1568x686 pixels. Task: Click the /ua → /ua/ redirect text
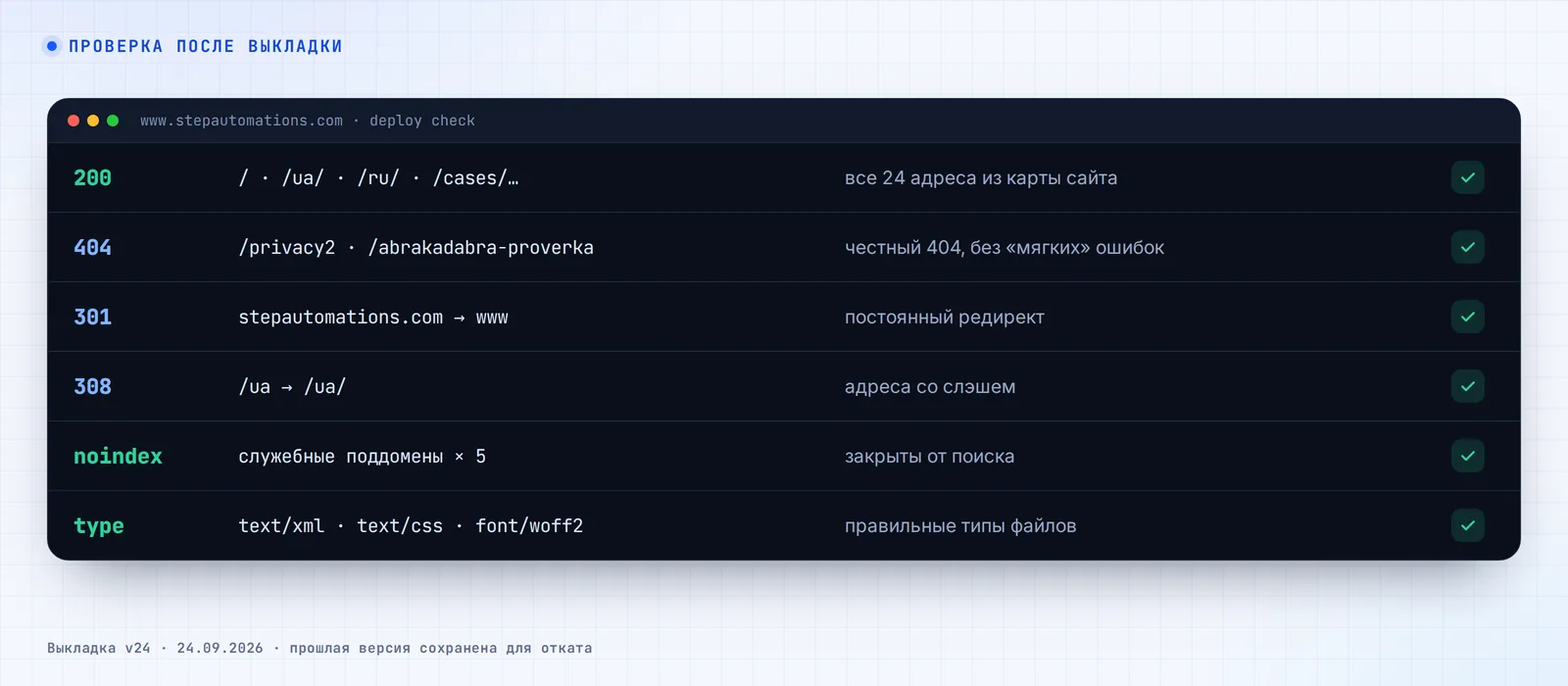pyautogui.click(x=292, y=386)
